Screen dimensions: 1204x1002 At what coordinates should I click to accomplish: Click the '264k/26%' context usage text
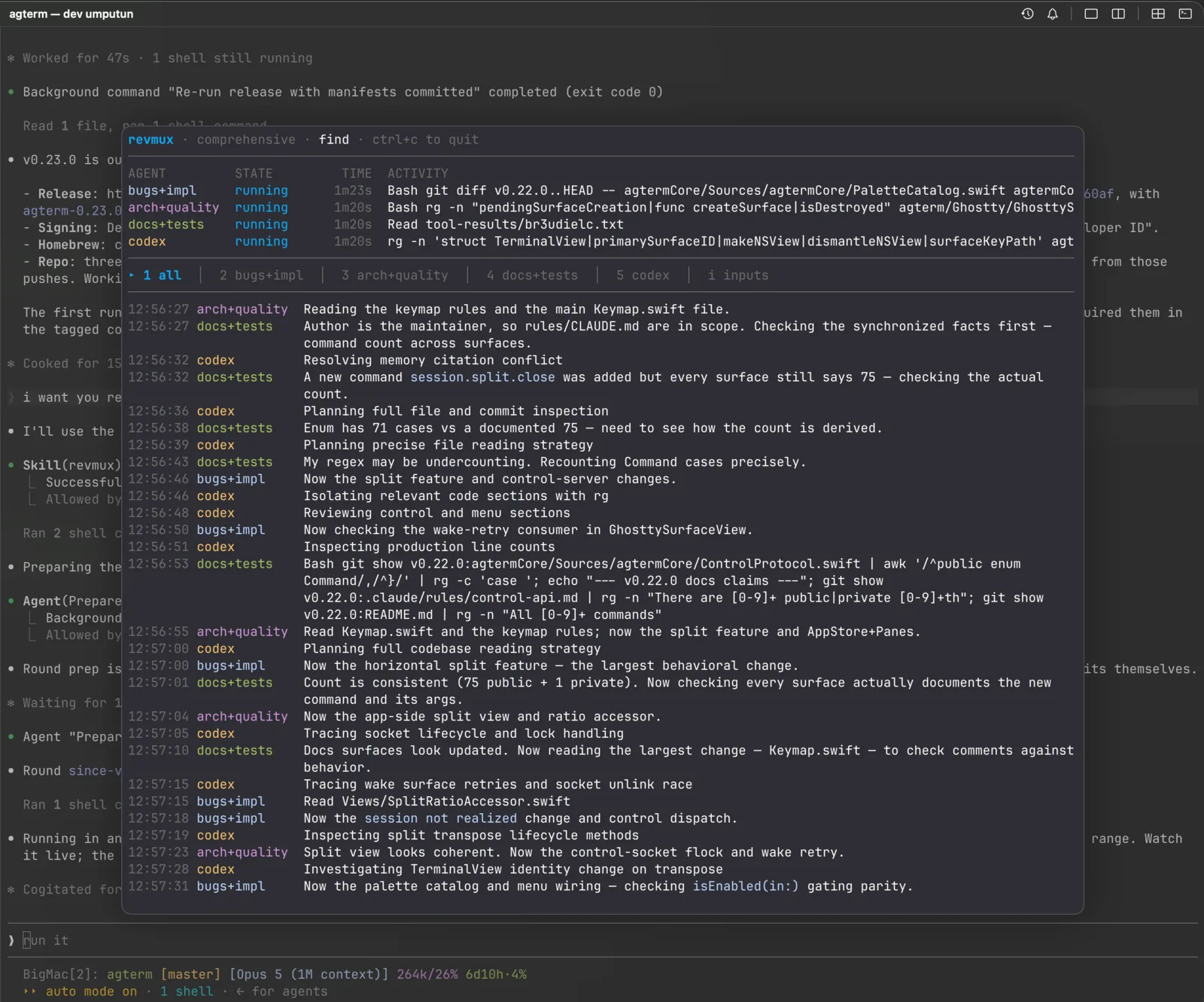pos(427,974)
